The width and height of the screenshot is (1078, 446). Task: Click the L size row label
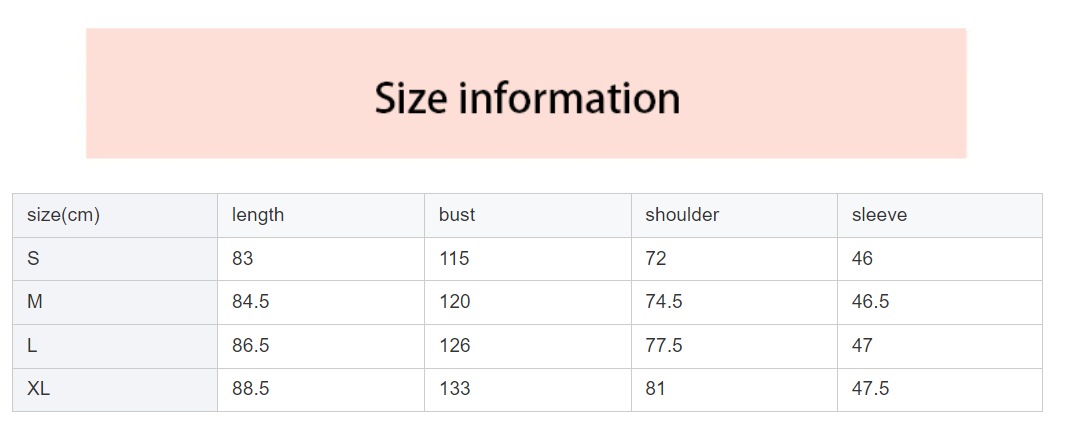tap(32, 346)
